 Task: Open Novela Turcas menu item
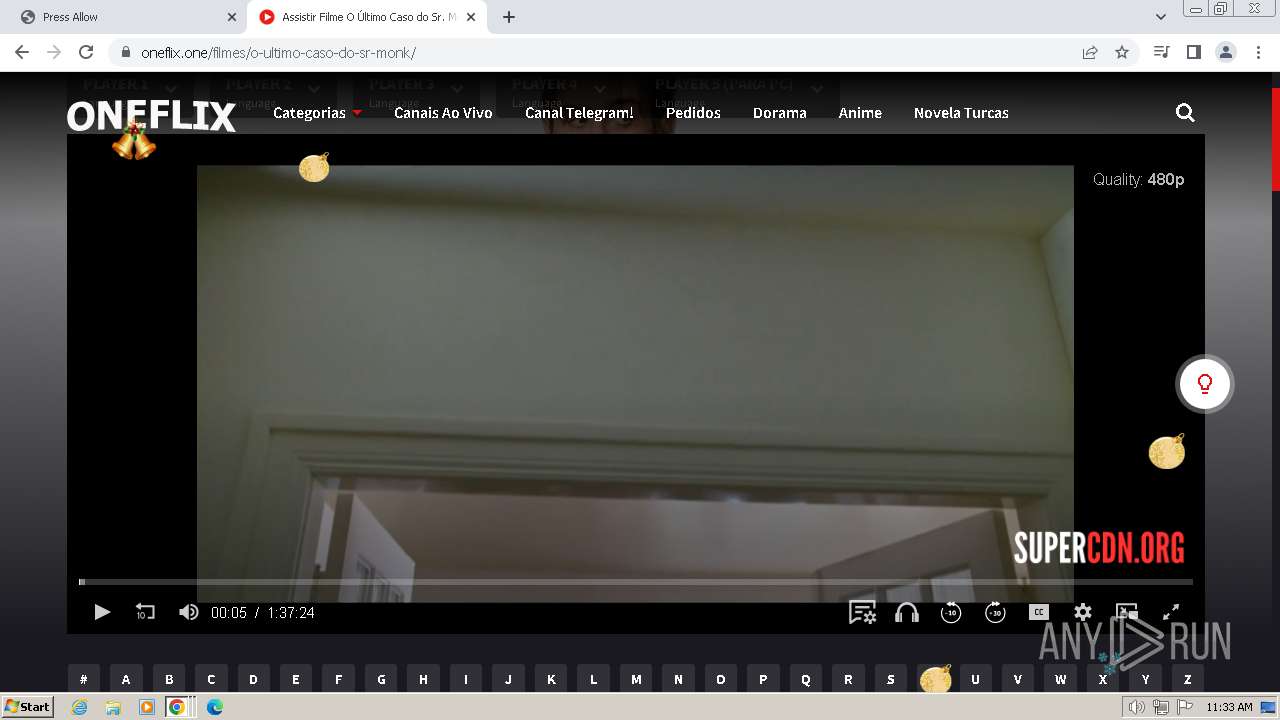961,113
